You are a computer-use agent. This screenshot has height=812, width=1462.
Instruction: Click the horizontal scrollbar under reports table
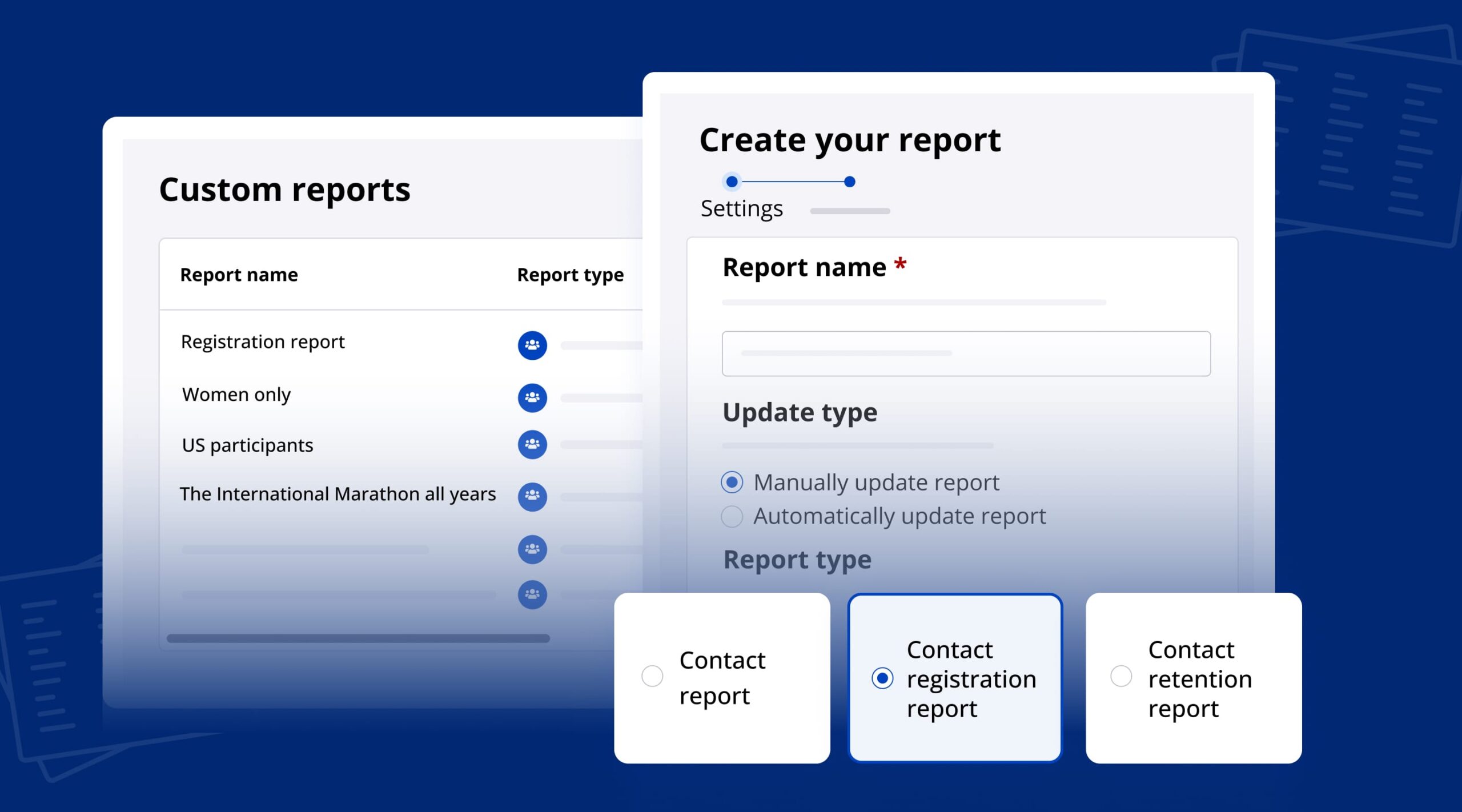358,638
